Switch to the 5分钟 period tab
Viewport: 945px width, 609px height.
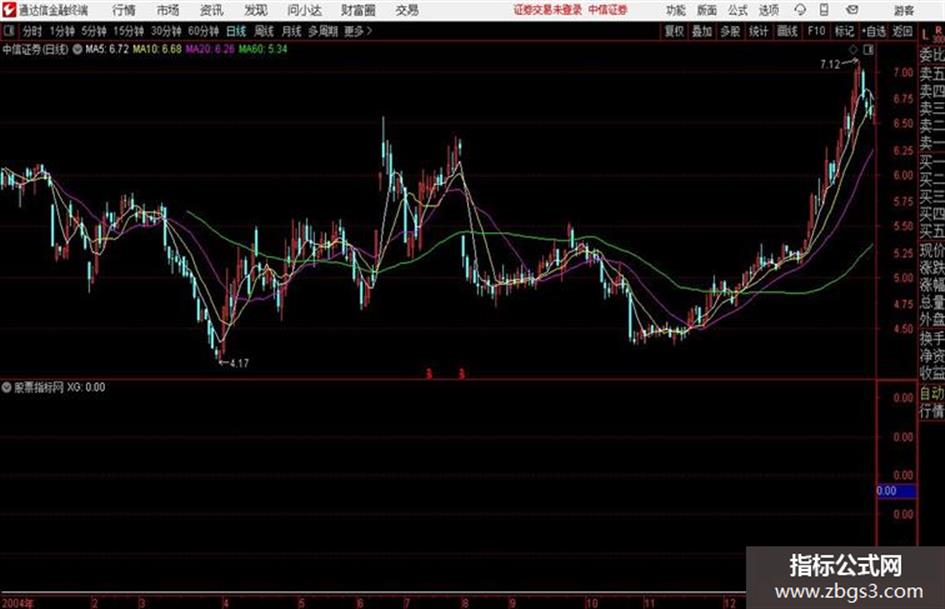pyautogui.click(x=93, y=31)
